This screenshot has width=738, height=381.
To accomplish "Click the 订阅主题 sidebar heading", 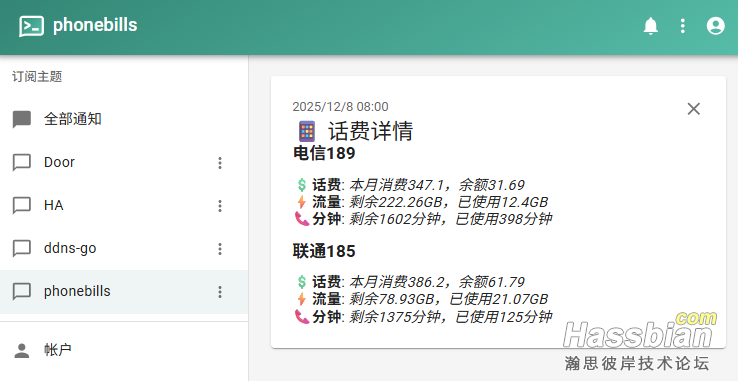I will [37, 77].
